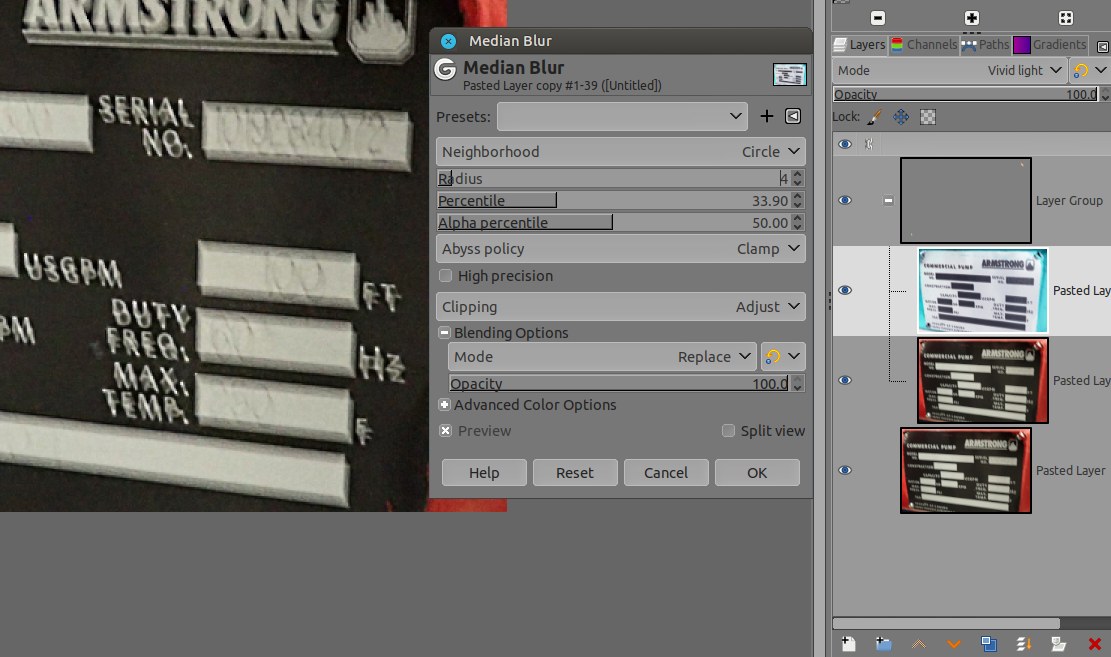
Task: Expand Advanced Color Options
Action: (x=444, y=405)
